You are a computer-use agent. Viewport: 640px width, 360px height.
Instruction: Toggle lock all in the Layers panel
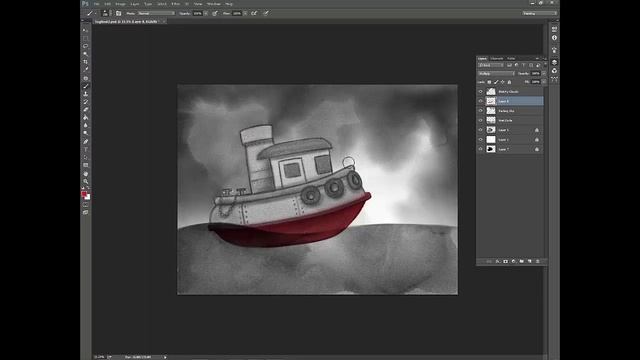[509, 82]
